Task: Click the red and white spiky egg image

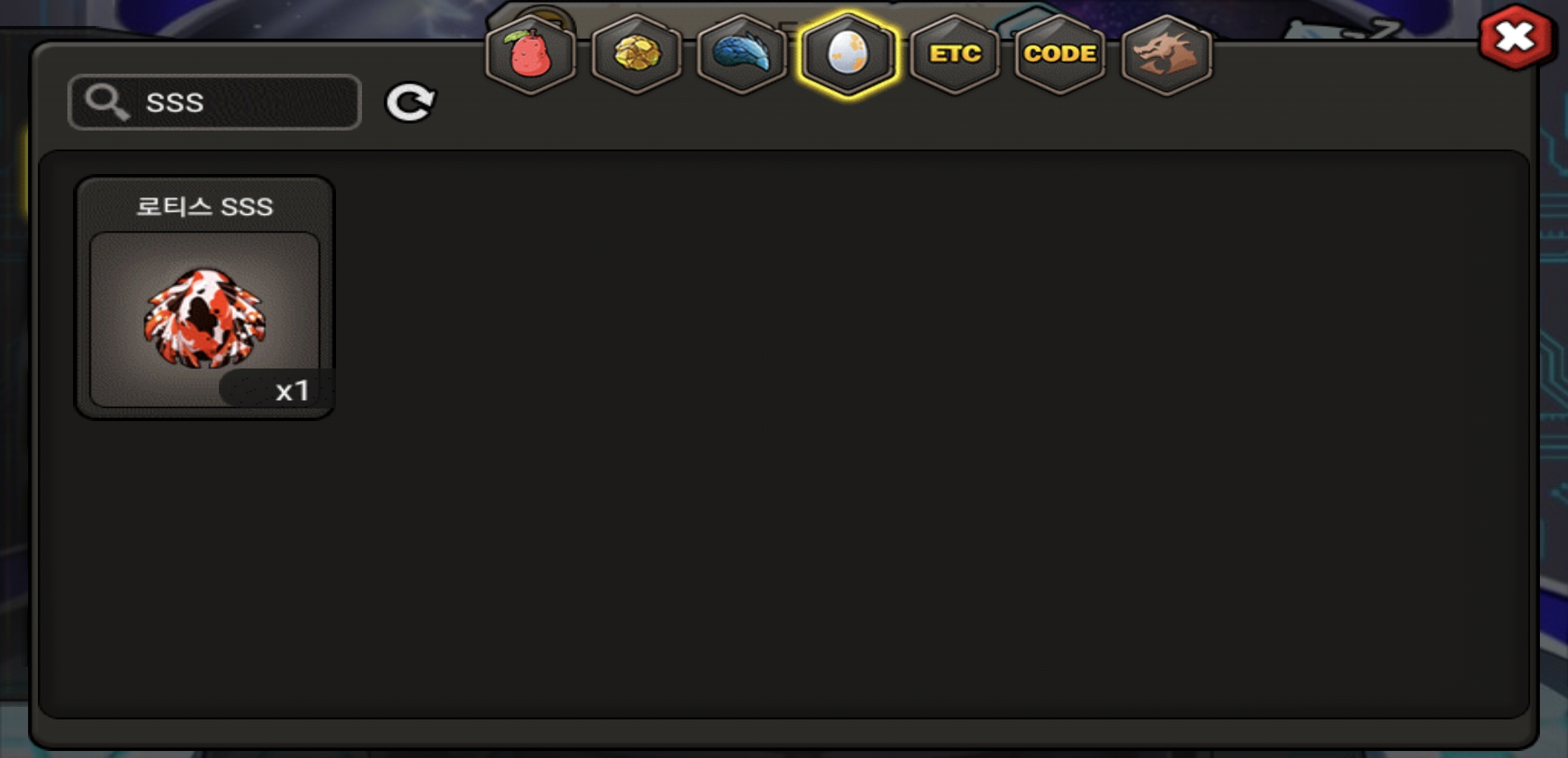Action: point(204,318)
